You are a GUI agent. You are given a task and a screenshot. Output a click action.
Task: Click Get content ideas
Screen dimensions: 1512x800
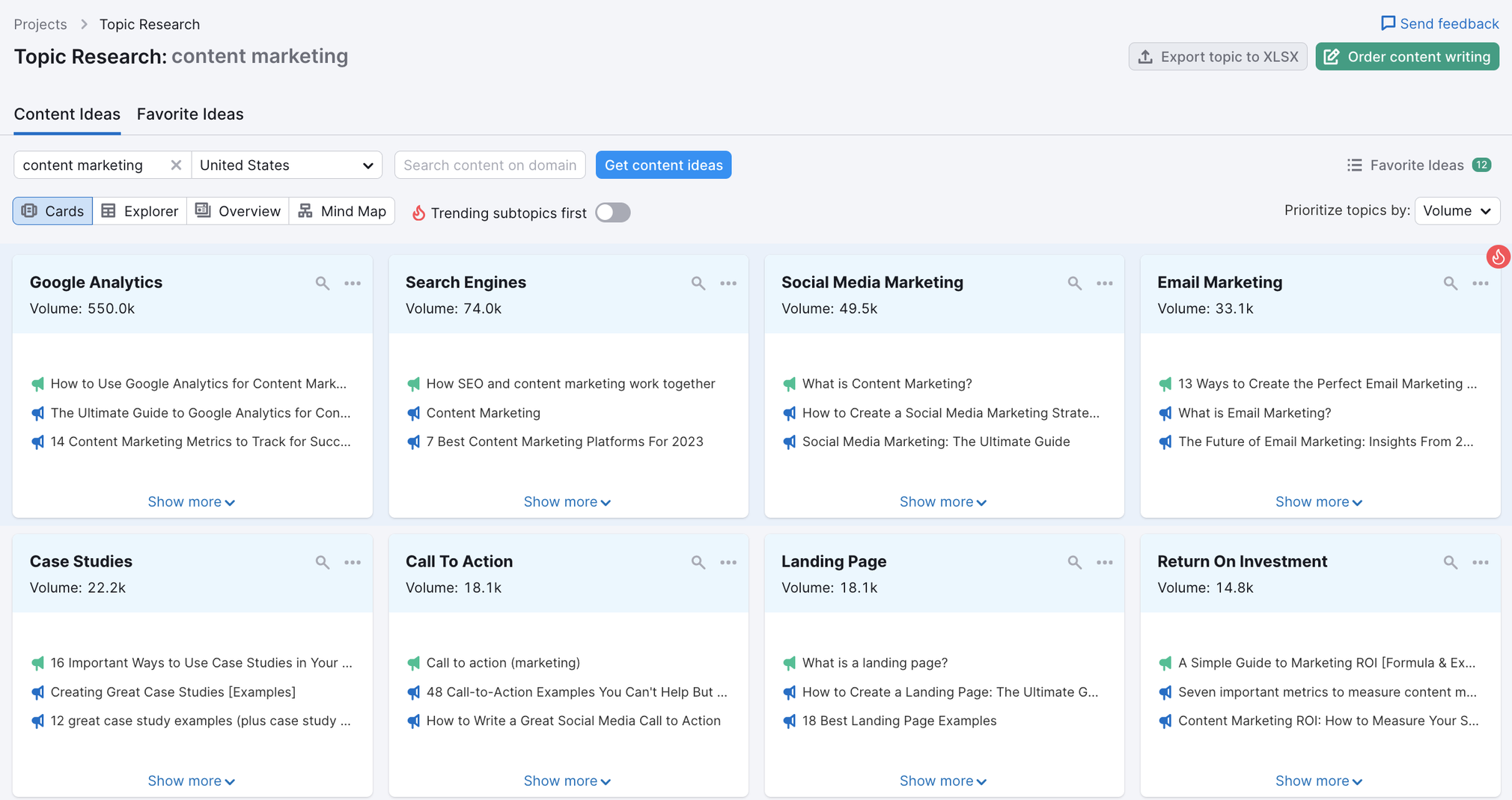click(x=663, y=165)
